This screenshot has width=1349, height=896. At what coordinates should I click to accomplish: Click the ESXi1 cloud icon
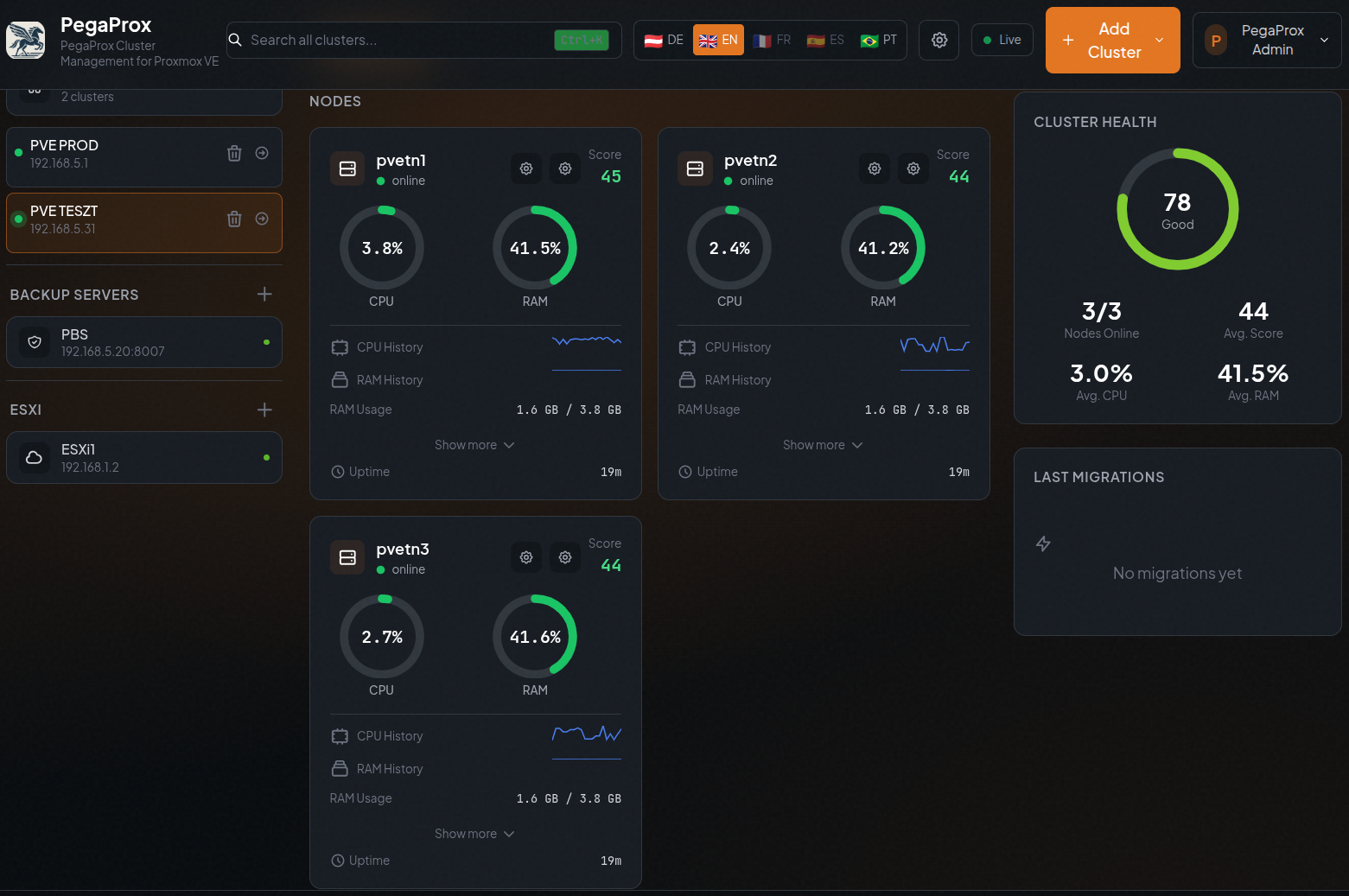click(x=35, y=458)
